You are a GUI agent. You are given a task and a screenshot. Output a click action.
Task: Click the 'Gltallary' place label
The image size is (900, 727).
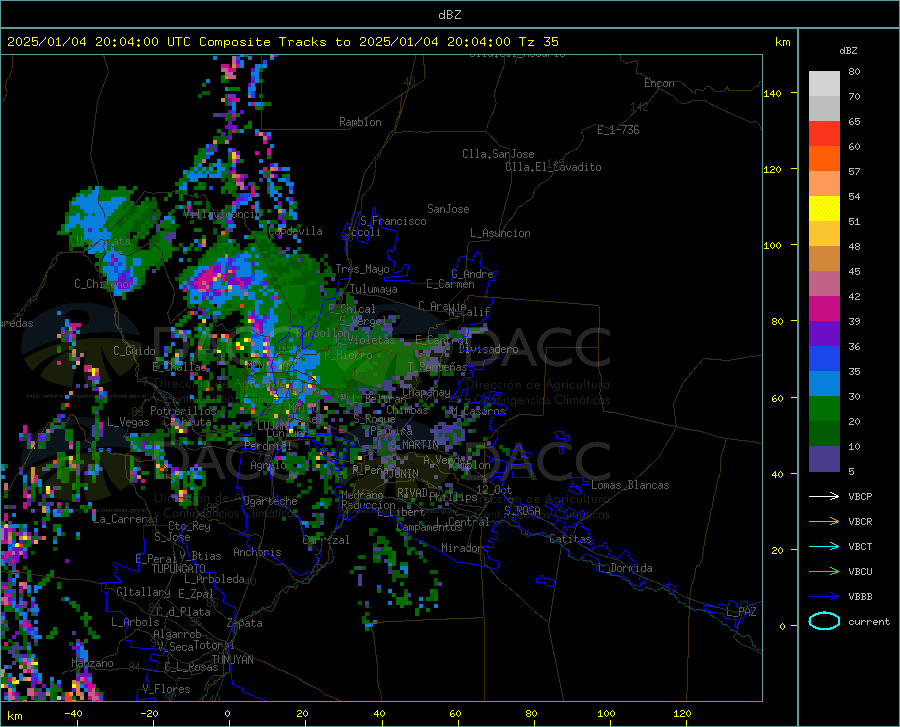coord(143,592)
